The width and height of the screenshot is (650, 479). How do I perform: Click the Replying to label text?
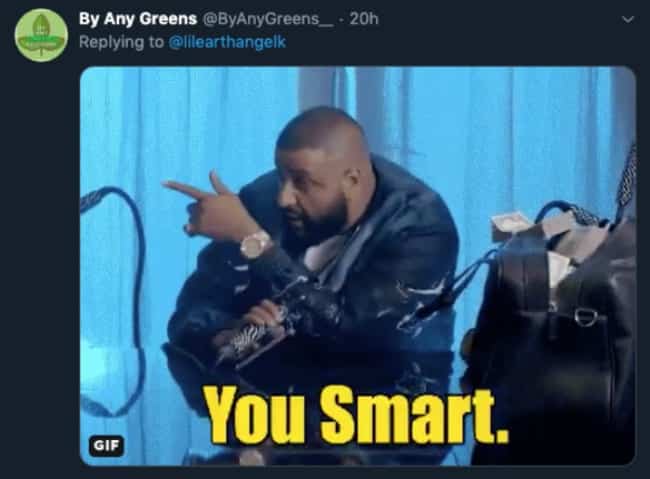pos(121,42)
